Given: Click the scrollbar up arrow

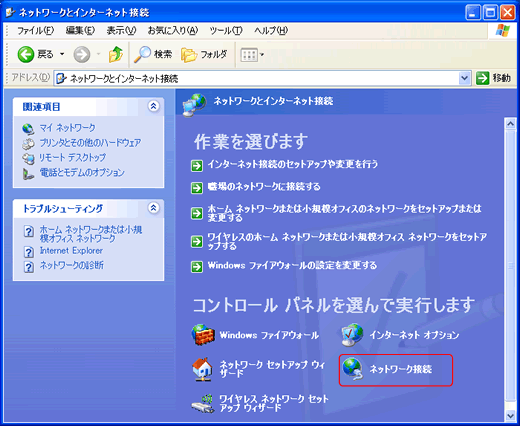Looking at the screenshot, I should coord(510,124).
